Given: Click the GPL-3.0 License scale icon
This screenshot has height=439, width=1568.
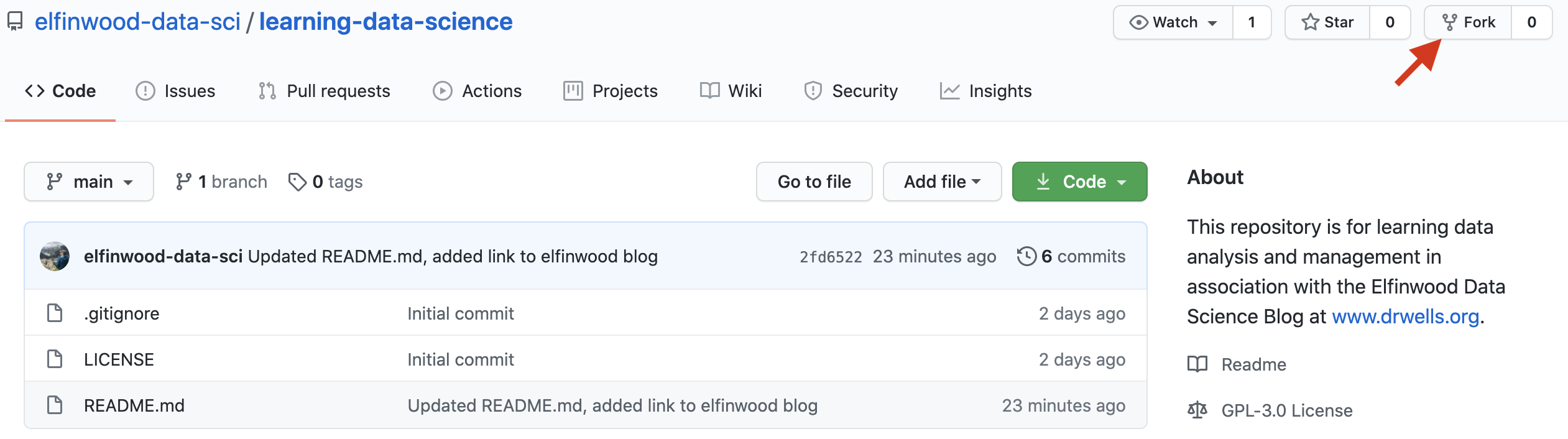Looking at the screenshot, I should tap(1197, 410).
